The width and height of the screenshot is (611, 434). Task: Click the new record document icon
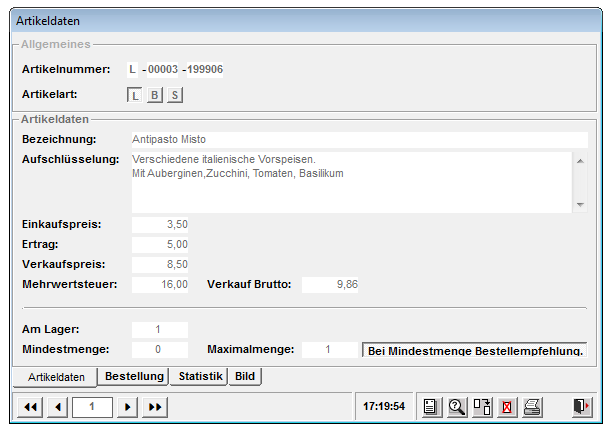tap(430, 407)
